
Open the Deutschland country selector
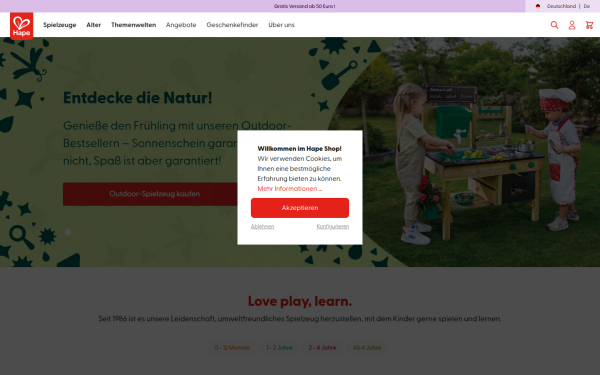(561, 6)
